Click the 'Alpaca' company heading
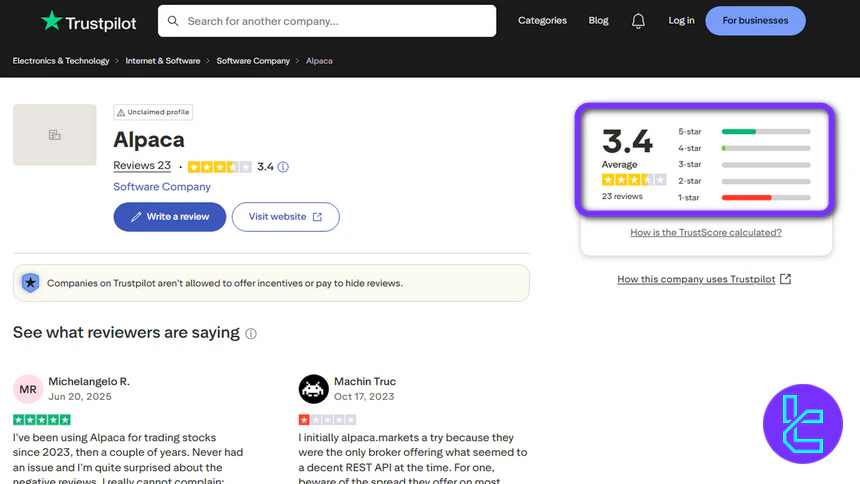Screen dimensions: 860x484 (x=149, y=139)
